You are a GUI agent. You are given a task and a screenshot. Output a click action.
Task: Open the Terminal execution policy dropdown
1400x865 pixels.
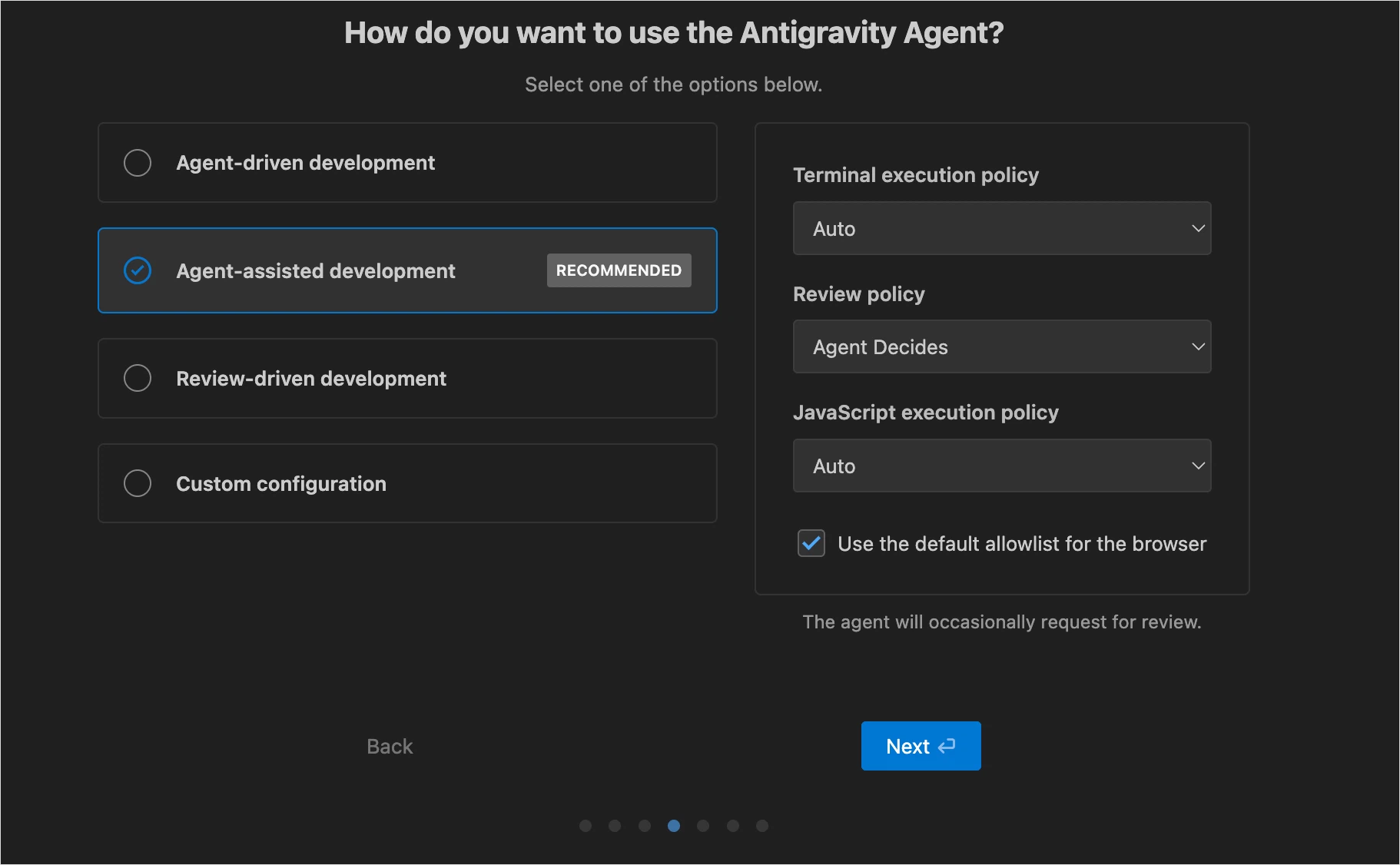tap(1001, 228)
